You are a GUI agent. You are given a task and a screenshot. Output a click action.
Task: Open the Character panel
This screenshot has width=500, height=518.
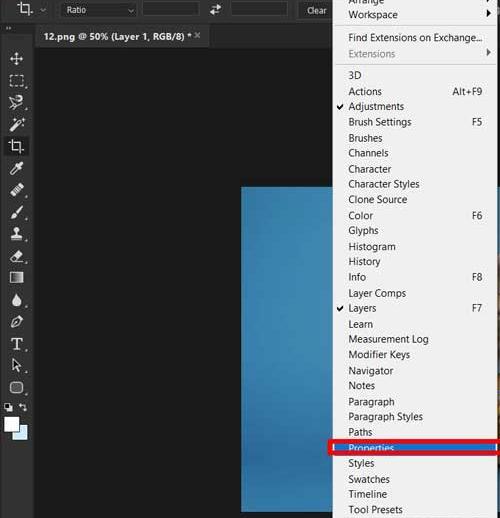pyautogui.click(x=415, y=169)
